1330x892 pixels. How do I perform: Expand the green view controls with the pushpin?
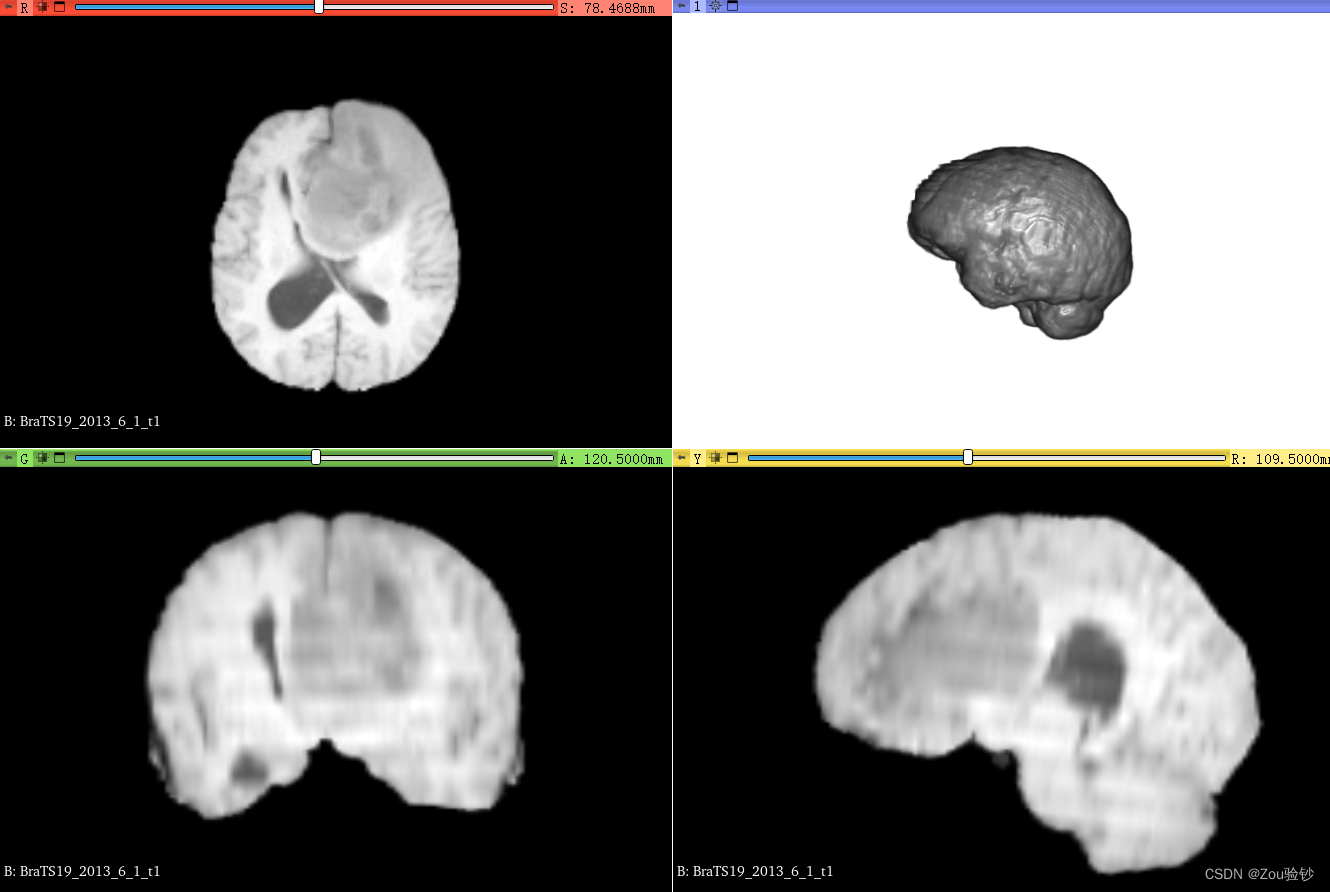click(x=8, y=457)
